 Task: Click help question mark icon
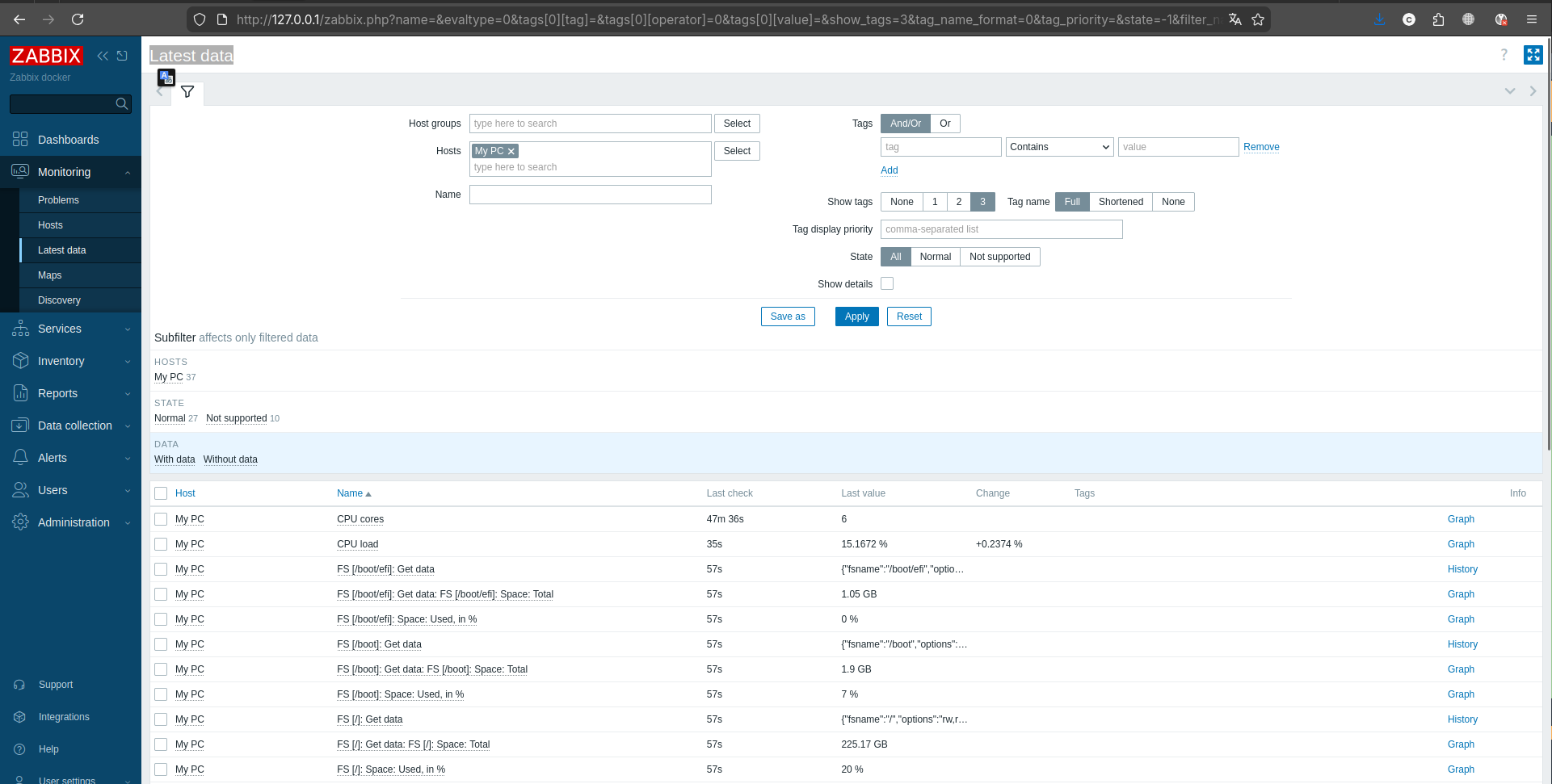[x=1504, y=55]
